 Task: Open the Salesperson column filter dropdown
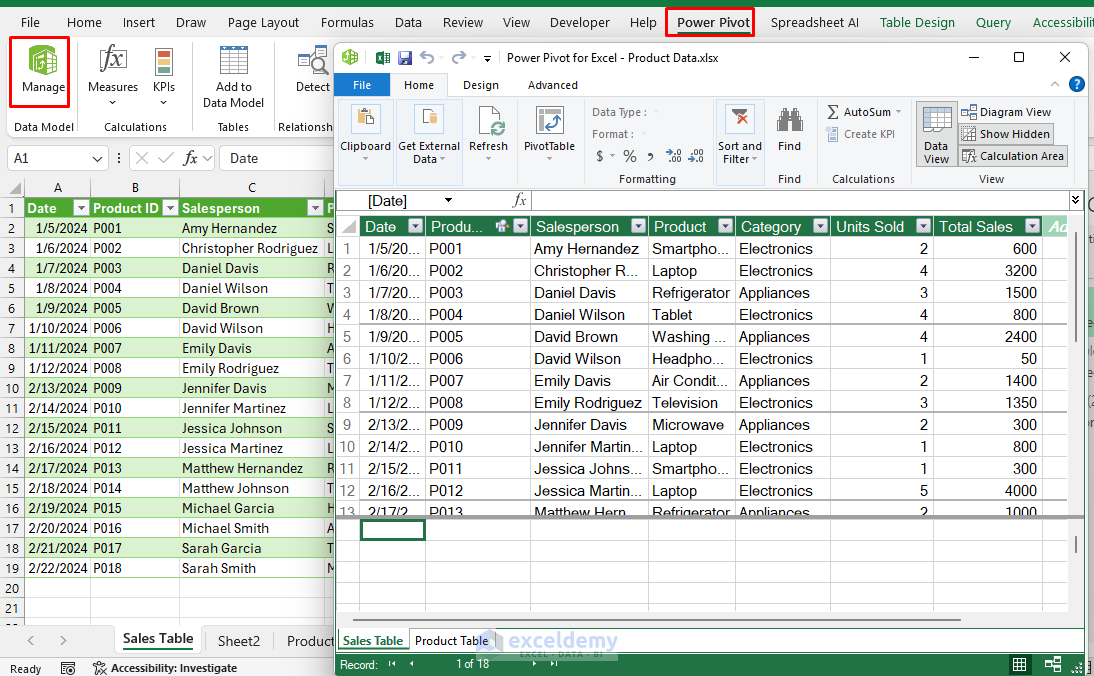(636, 227)
